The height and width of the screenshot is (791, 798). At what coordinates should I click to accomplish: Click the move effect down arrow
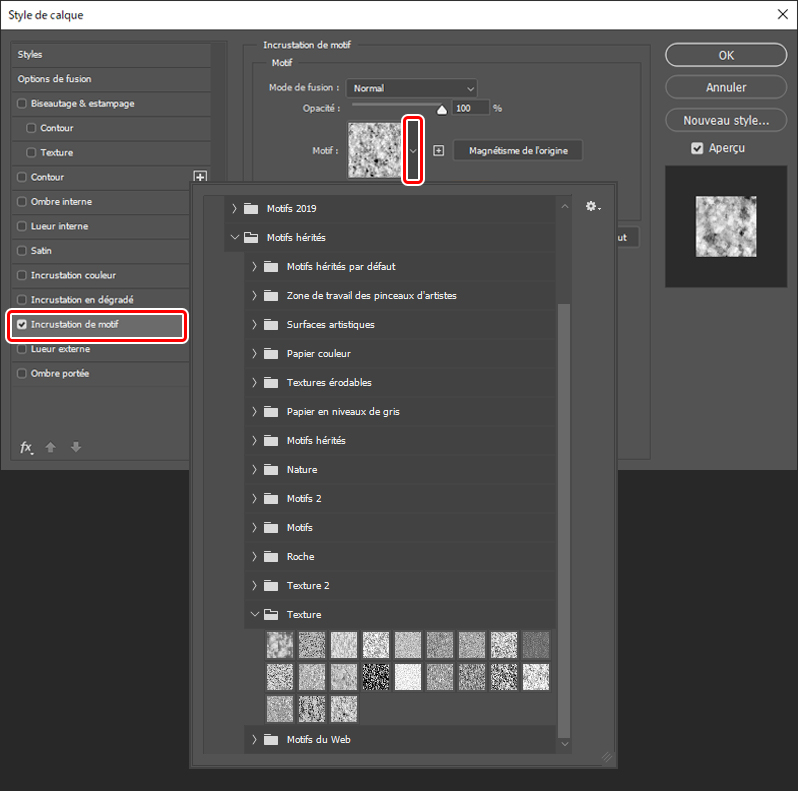coord(75,447)
